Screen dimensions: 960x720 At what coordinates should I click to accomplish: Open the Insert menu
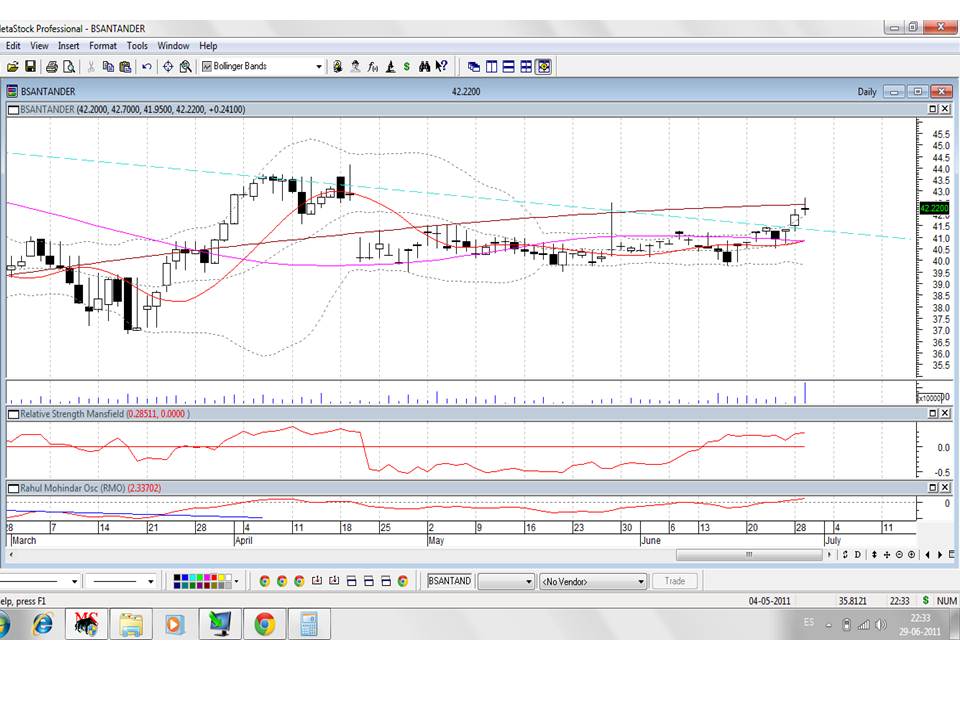pos(69,46)
